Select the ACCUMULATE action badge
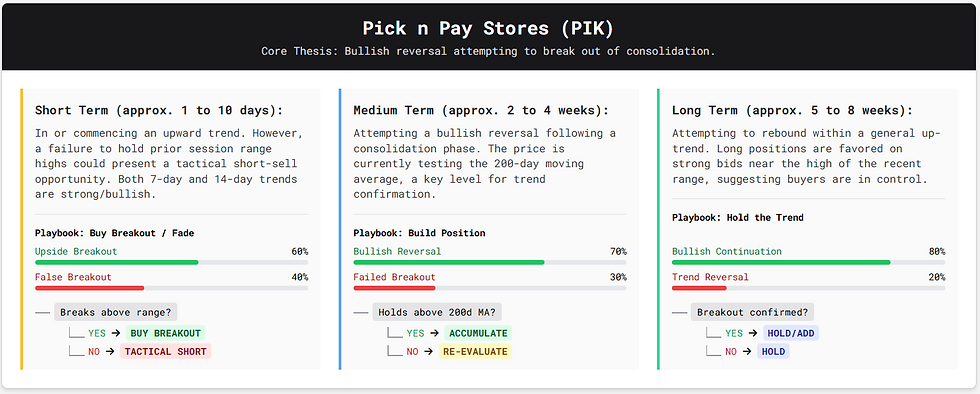This screenshot has height=394, width=980. [x=478, y=333]
